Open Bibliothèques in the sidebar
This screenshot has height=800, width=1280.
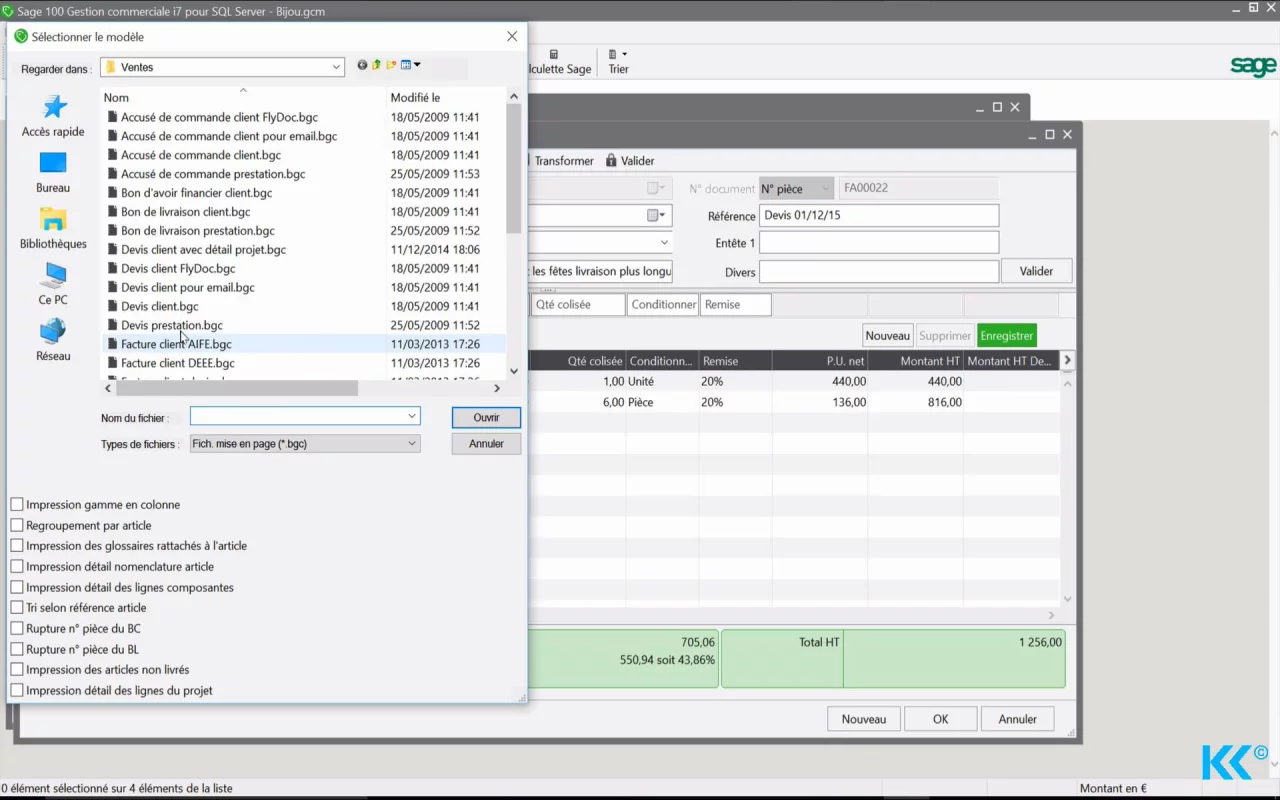53,228
